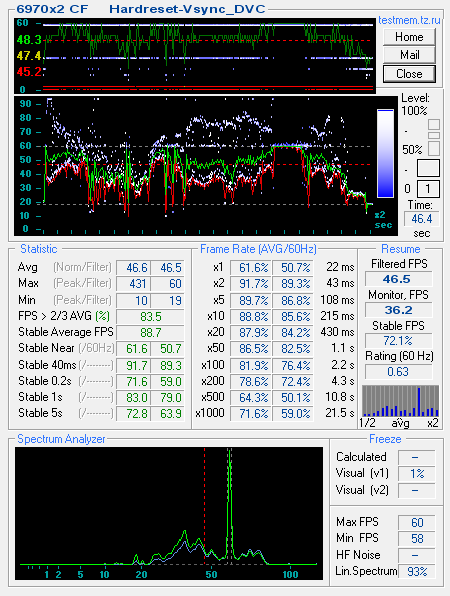Click the 48.3 green label in top graph
The width and height of the screenshot is (450, 596).
pyautogui.click(x=29, y=40)
